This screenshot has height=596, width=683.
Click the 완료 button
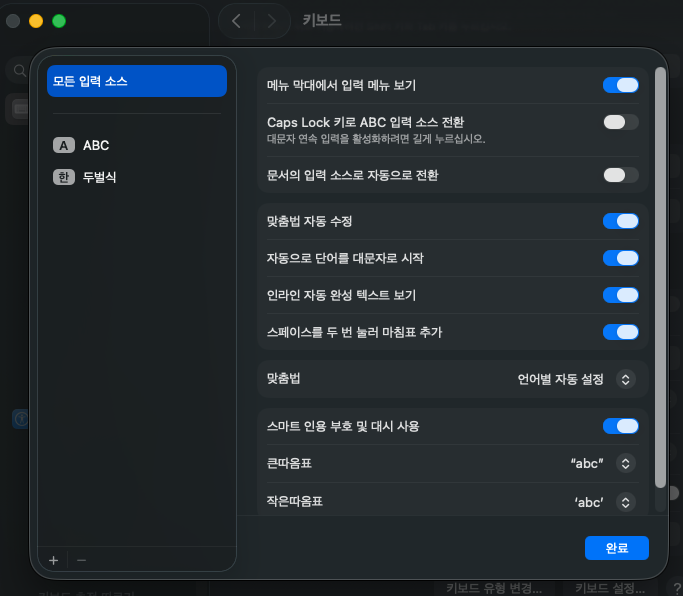617,548
